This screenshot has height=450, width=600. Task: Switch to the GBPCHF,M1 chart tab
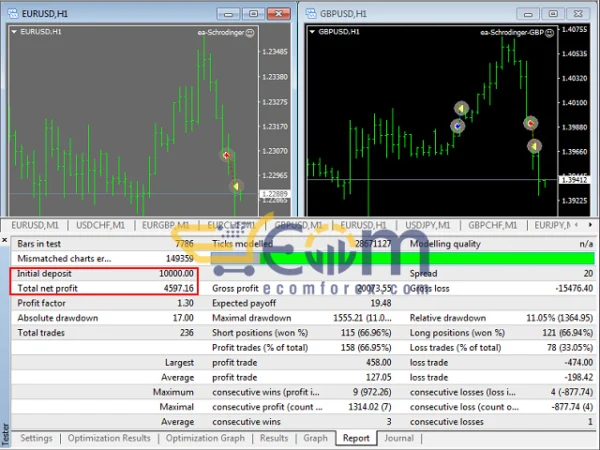coord(492,225)
